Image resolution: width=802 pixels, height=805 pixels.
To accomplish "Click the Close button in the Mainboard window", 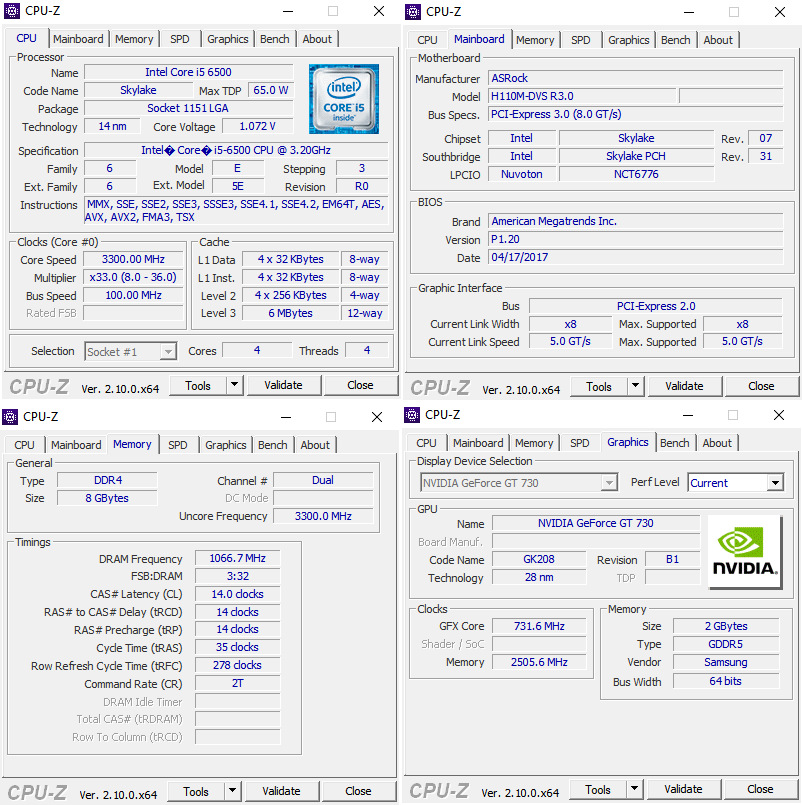I will click(761, 386).
